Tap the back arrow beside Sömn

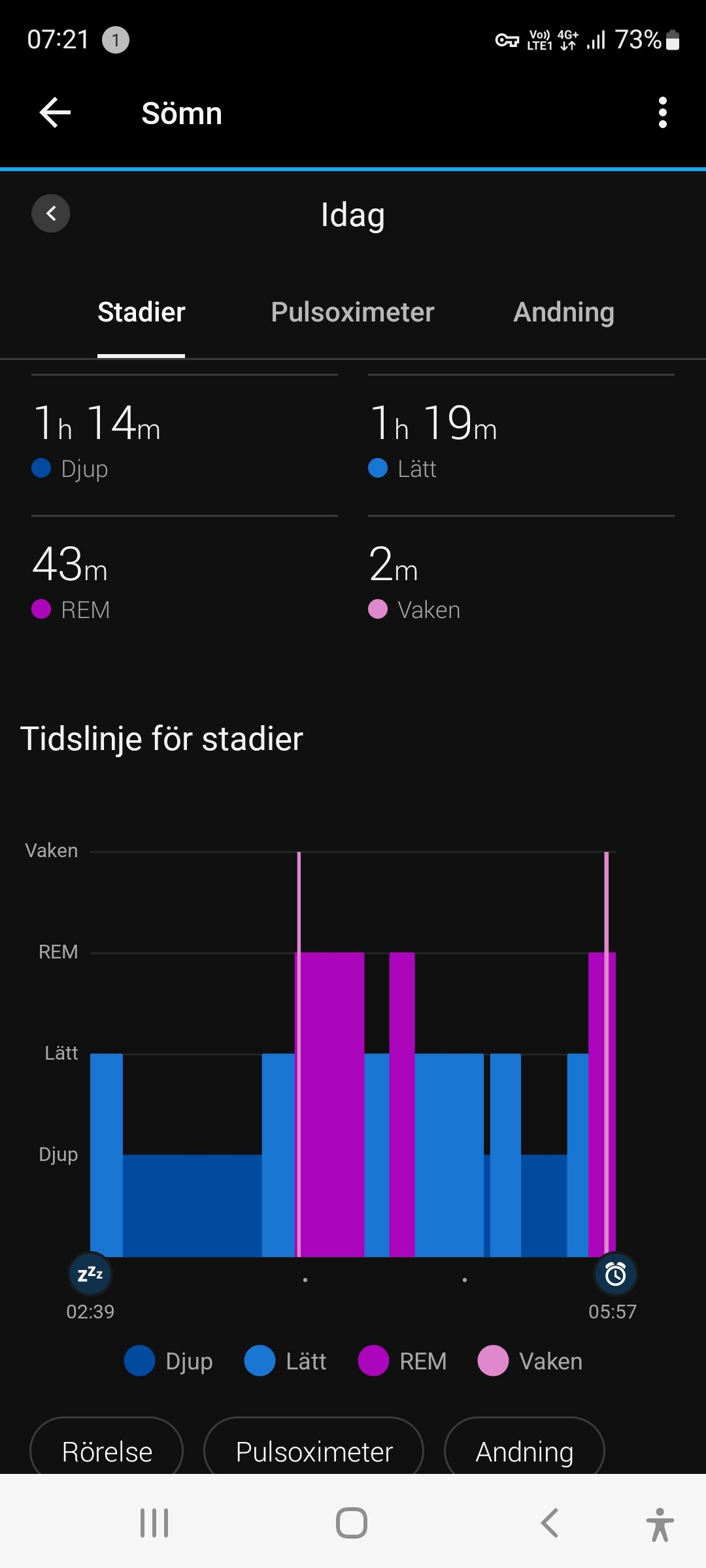(x=55, y=113)
